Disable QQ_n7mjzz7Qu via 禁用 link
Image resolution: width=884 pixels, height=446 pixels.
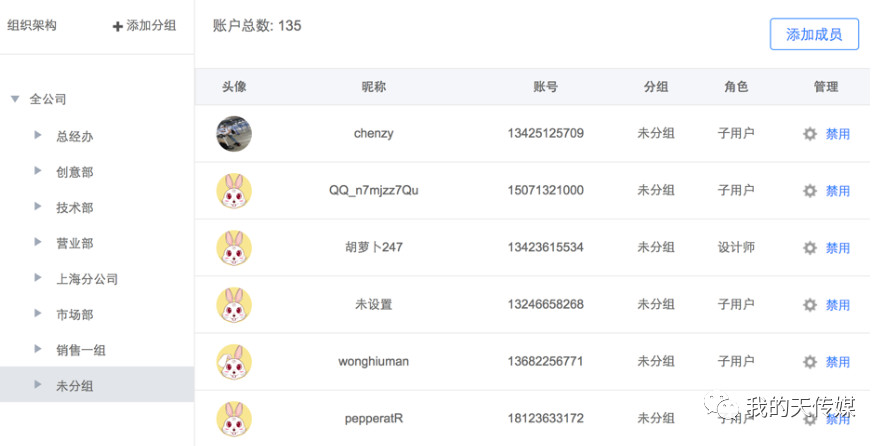pyautogui.click(x=838, y=191)
